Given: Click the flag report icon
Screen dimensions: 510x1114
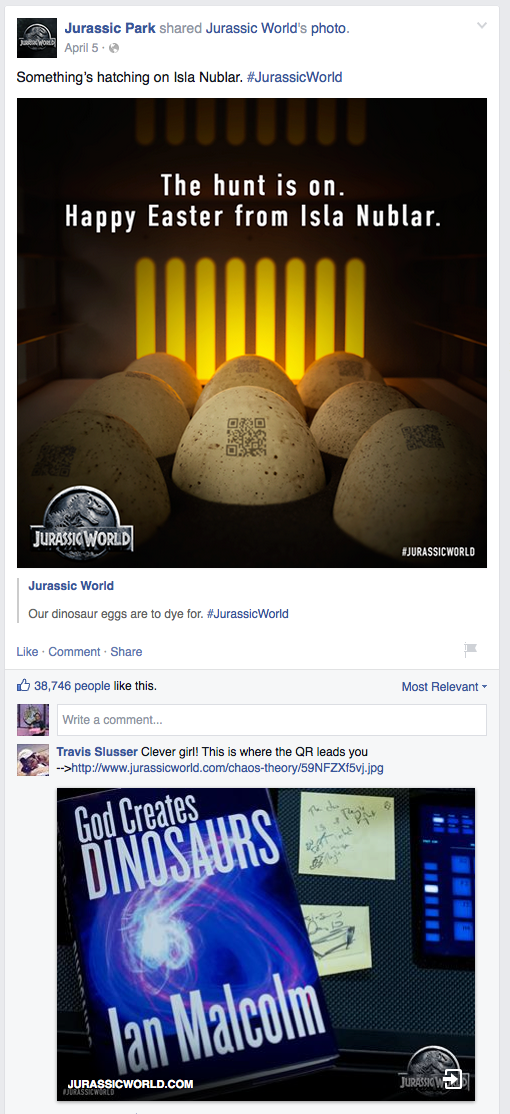Looking at the screenshot, I should [x=470, y=649].
